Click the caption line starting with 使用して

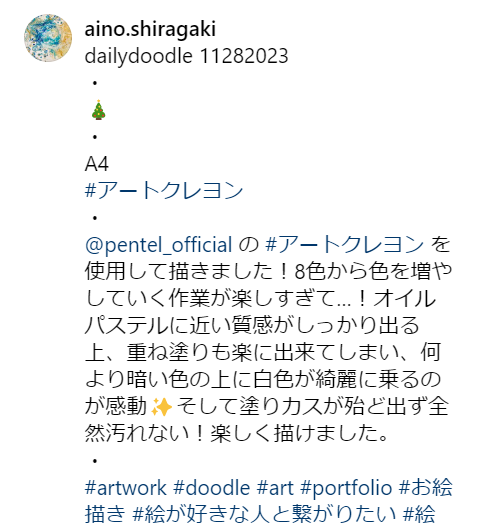click(268, 272)
